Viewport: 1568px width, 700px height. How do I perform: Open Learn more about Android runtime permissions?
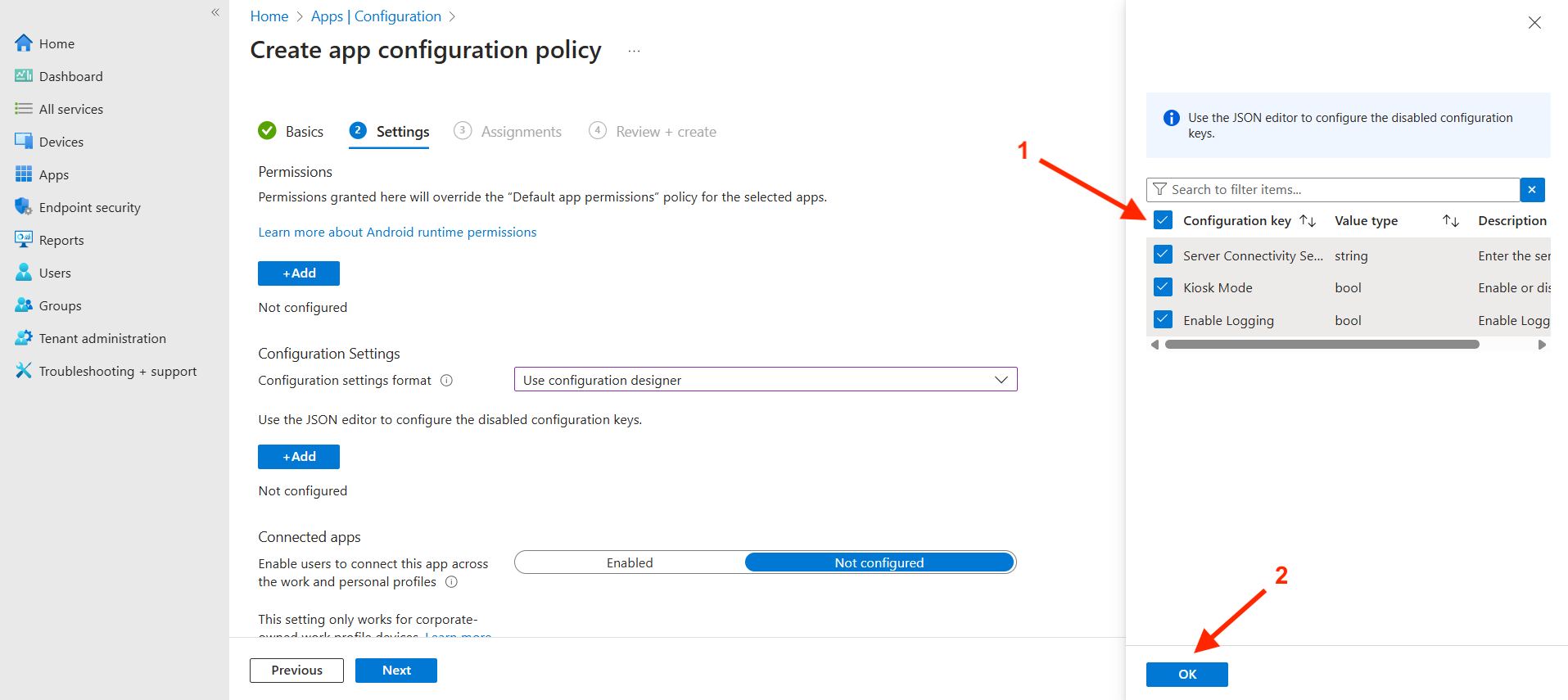click(397, 233)
